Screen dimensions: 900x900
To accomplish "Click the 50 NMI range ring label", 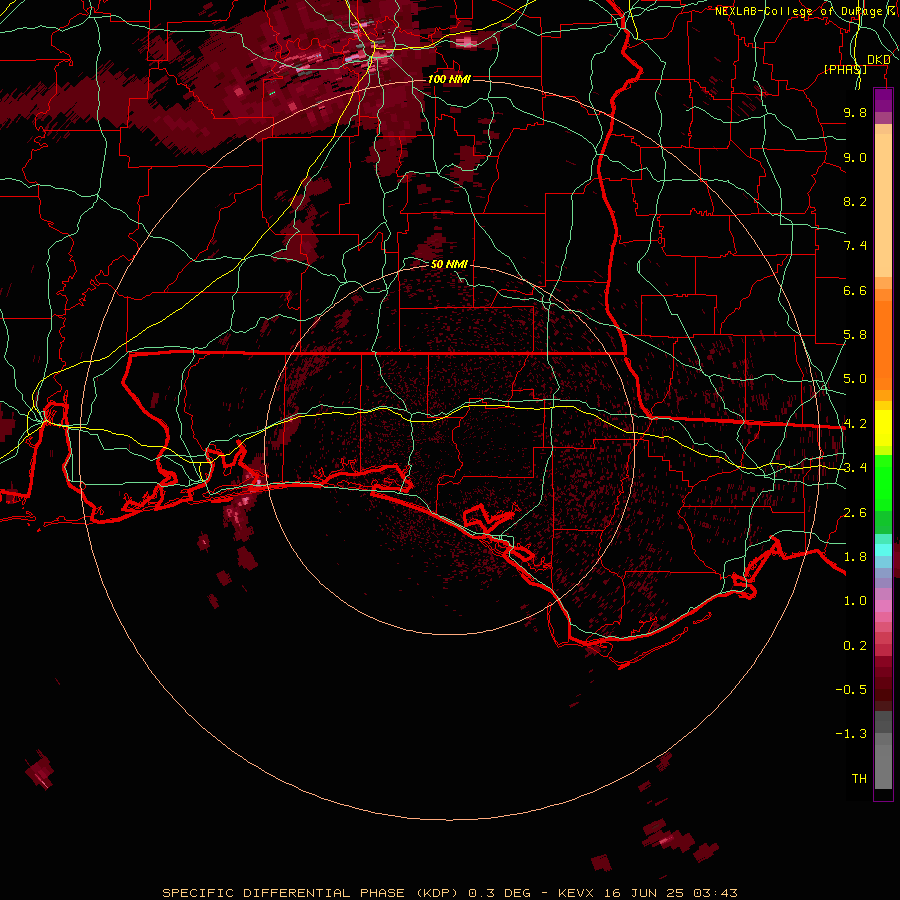I will (x=449, y=264).
